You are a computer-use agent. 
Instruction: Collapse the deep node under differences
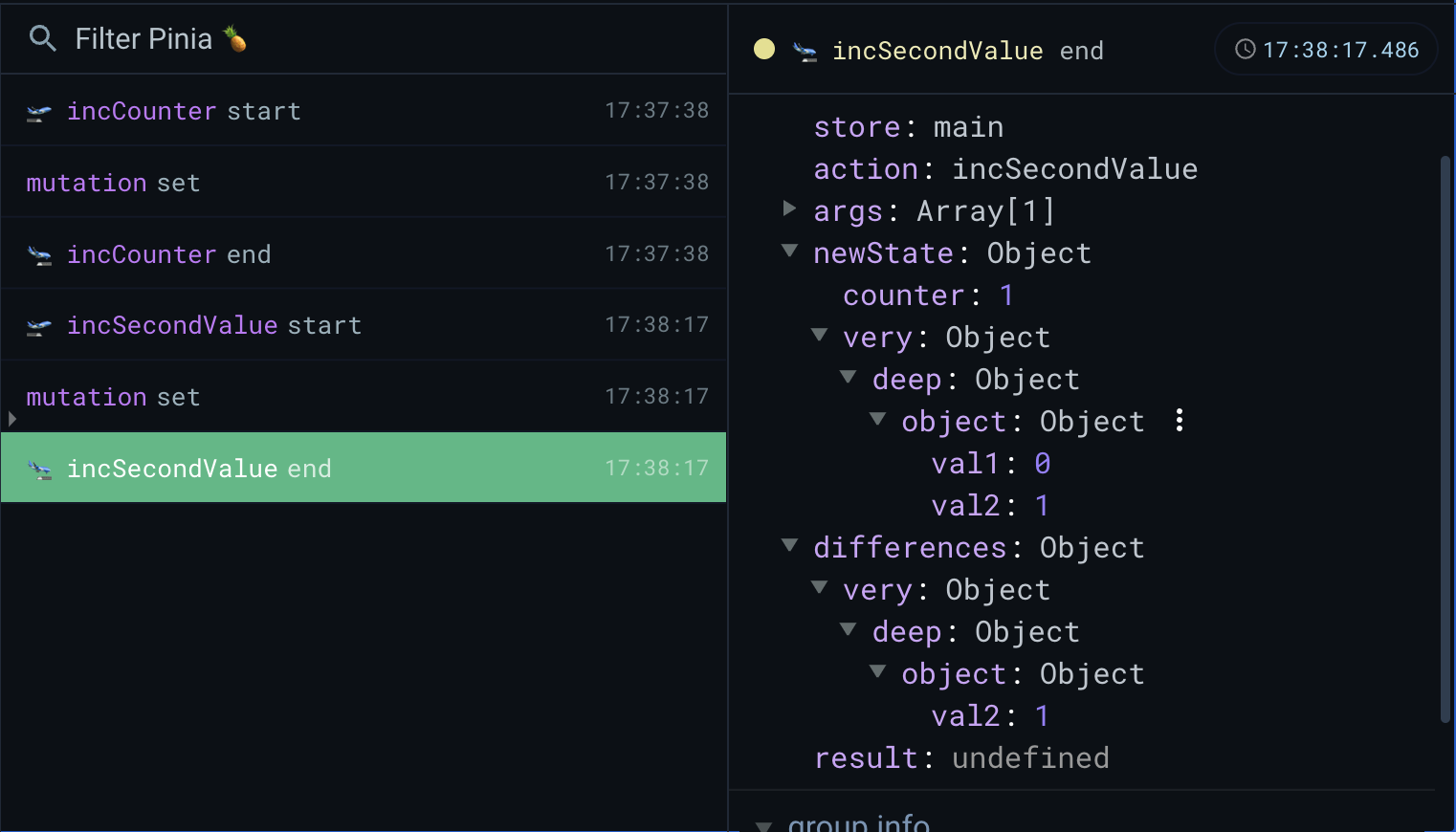(848, 629)
